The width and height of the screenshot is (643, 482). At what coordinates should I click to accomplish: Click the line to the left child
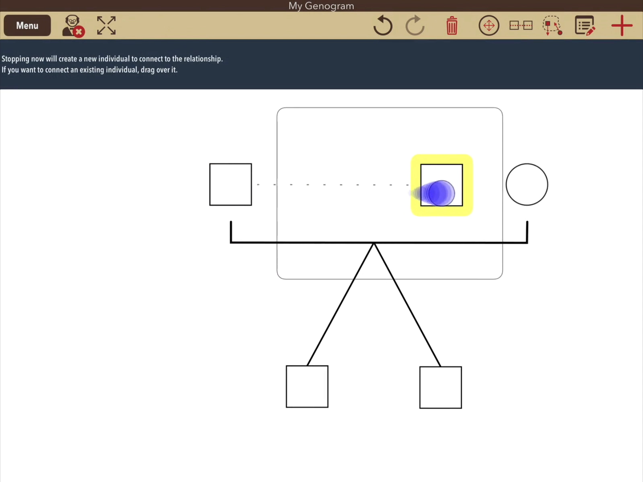coord(340,305)
